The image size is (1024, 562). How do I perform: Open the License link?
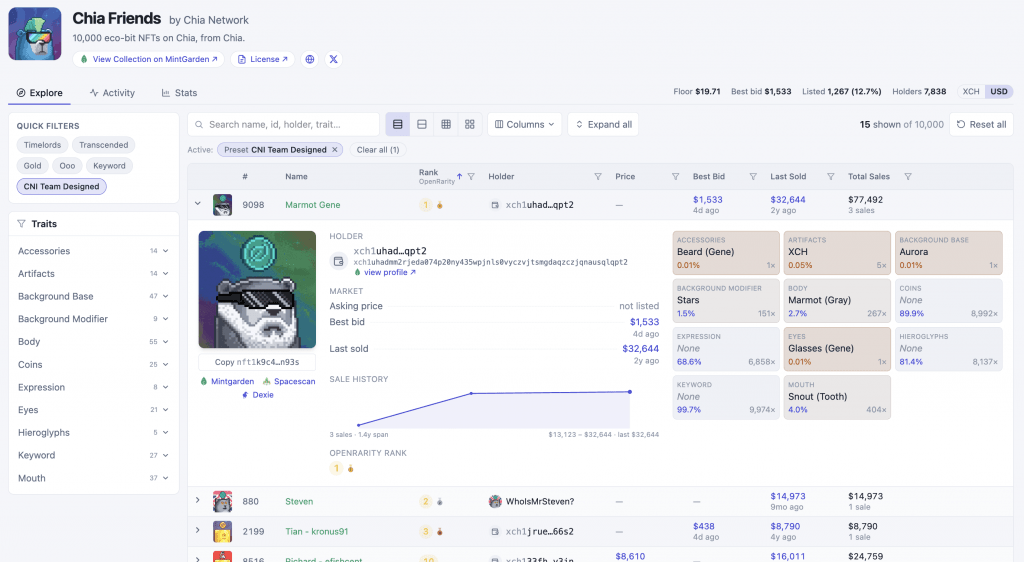(x=263, y=59)
